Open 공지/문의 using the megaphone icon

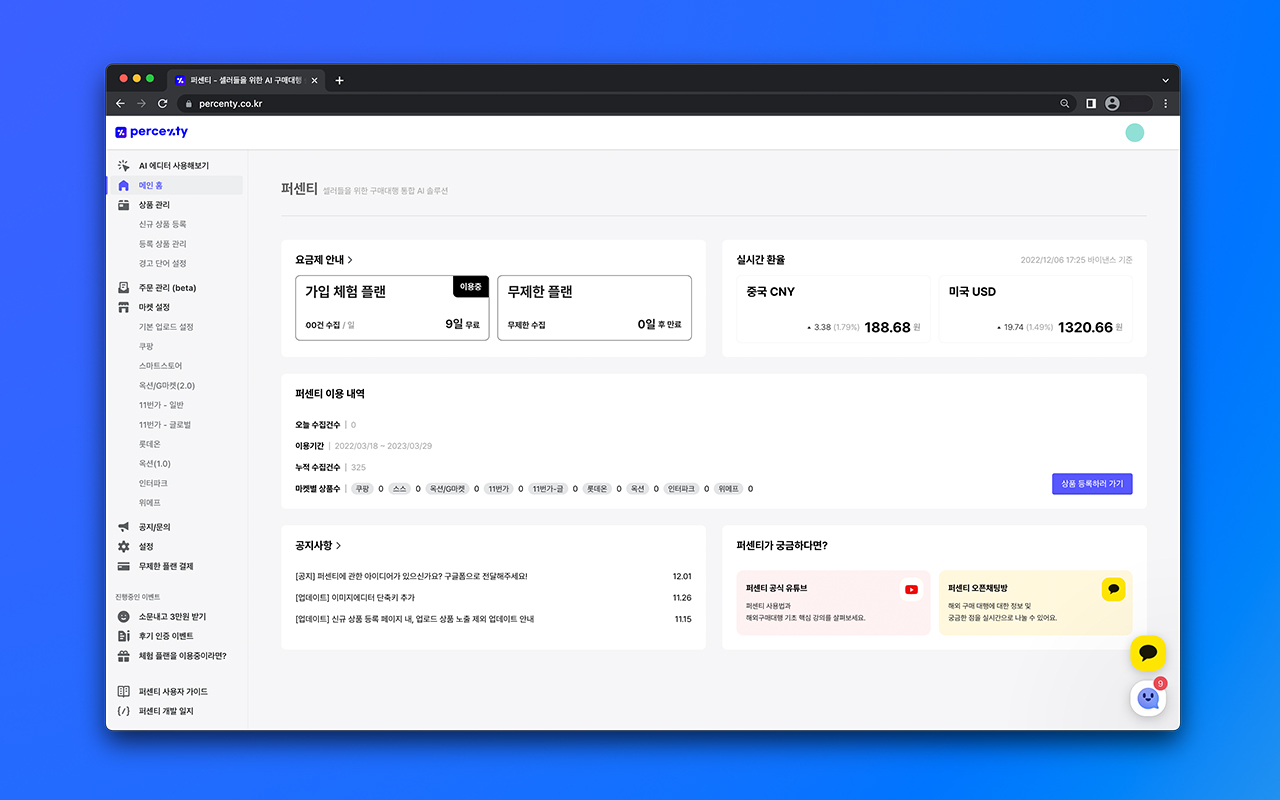click(x=124, y=526)
